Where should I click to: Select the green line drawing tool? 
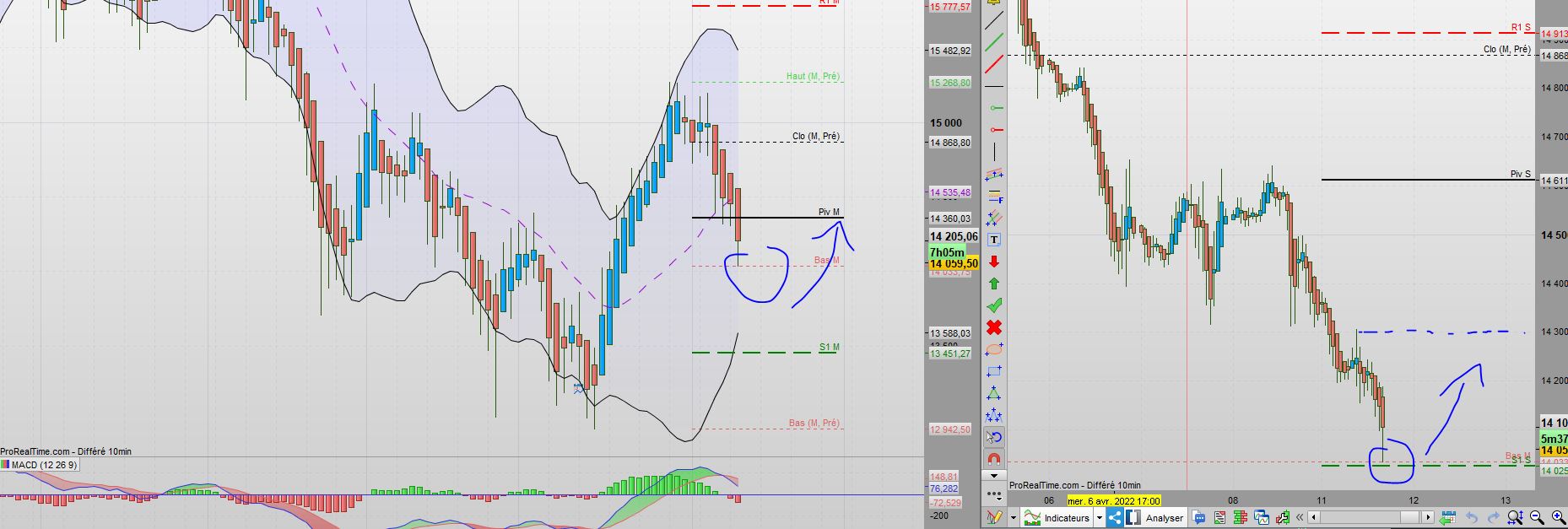pyautogui.click(x=994, y=40)
